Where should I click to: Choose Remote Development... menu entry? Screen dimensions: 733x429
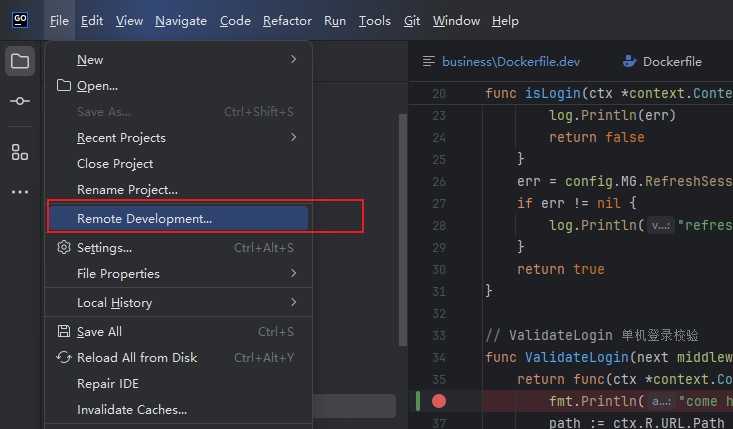(179, 218)
